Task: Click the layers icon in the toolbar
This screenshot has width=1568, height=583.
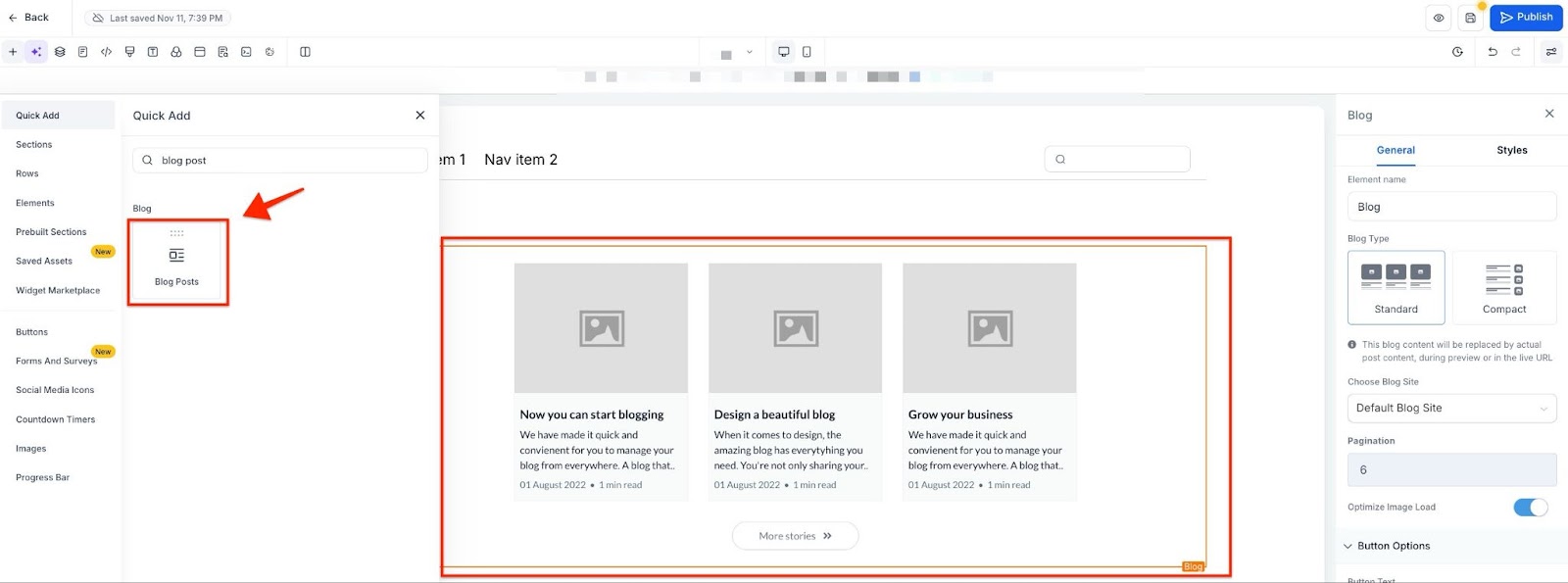Action: [60, 52]
